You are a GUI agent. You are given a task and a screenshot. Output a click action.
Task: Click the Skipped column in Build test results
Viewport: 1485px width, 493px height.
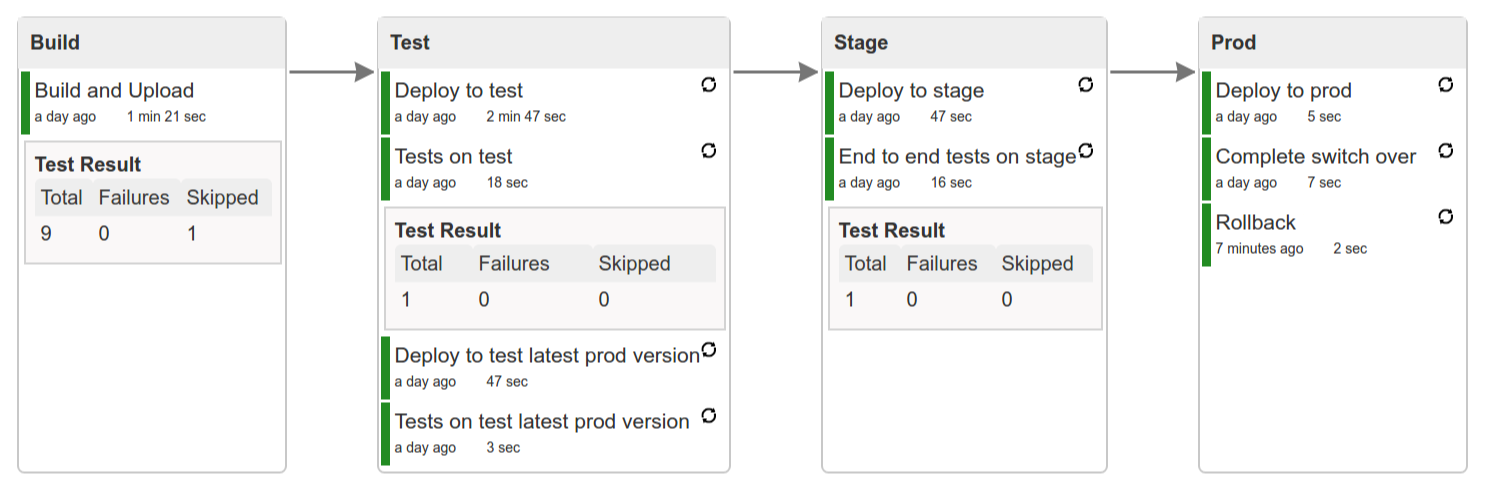tap(222, 198)
